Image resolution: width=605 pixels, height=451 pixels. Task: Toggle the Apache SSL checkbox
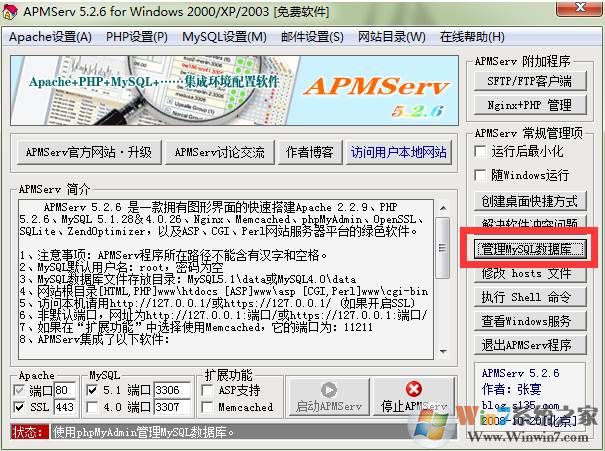click(19, 407)
